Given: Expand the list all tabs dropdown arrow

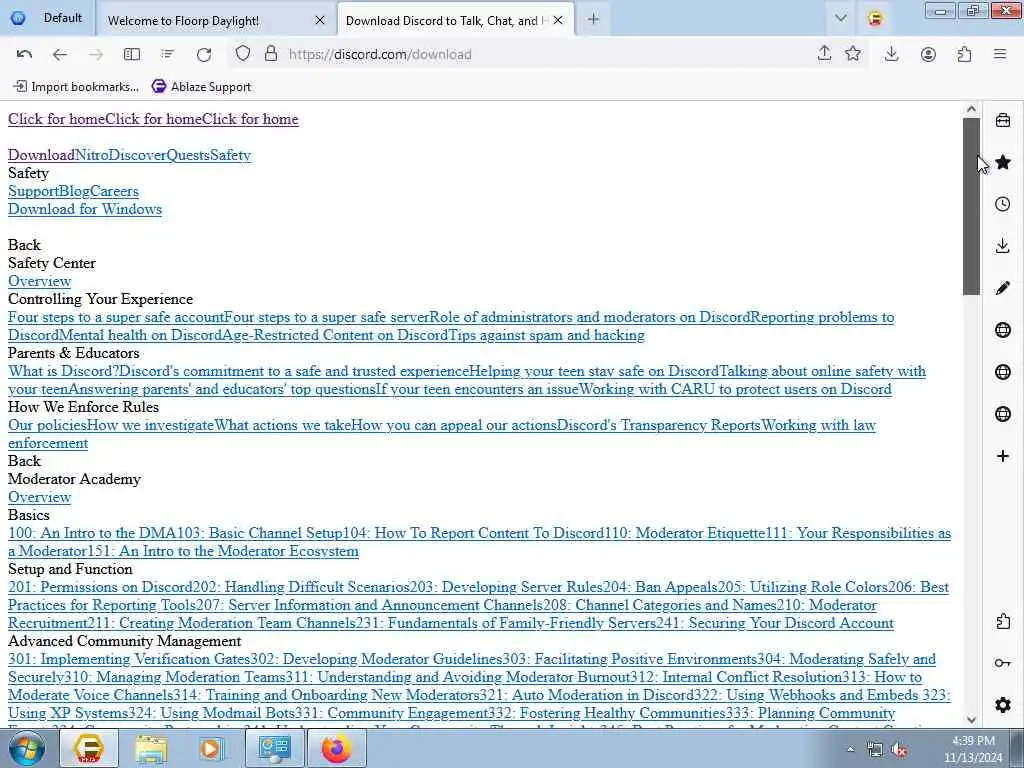Looking at the screenshot, I should 840,18.
